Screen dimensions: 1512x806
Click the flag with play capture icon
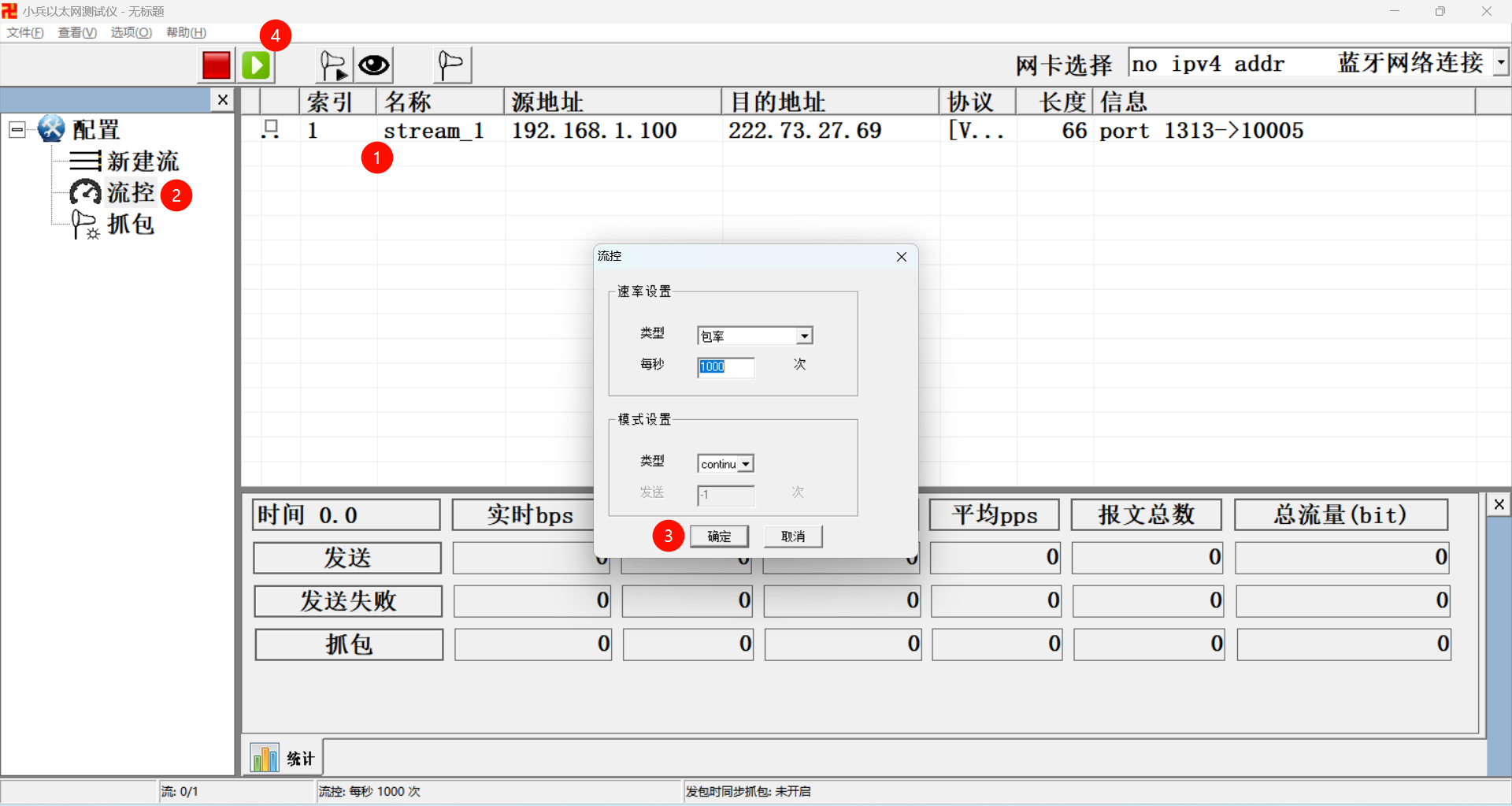point(334,65)
